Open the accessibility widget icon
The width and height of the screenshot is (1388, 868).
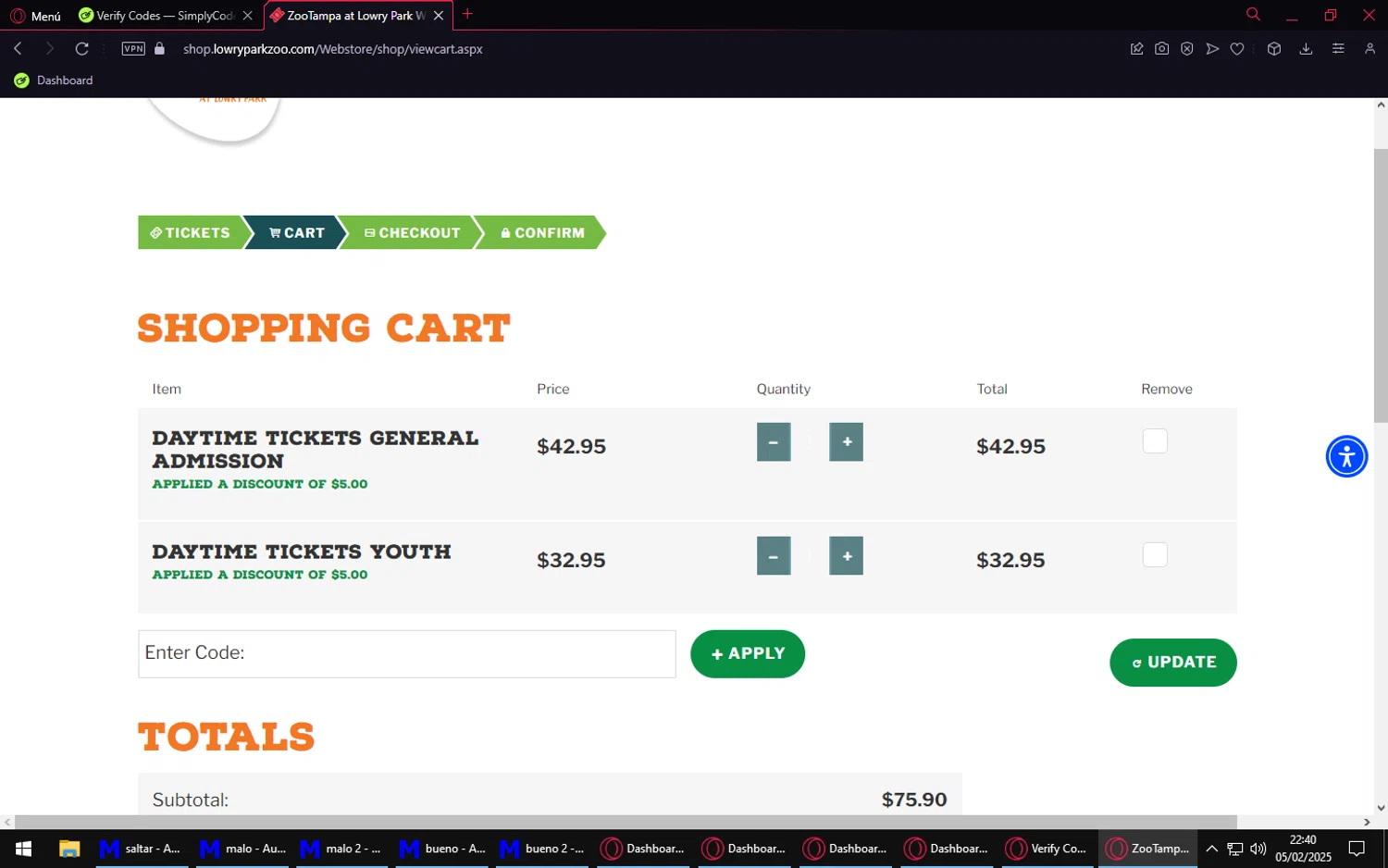1347,456
